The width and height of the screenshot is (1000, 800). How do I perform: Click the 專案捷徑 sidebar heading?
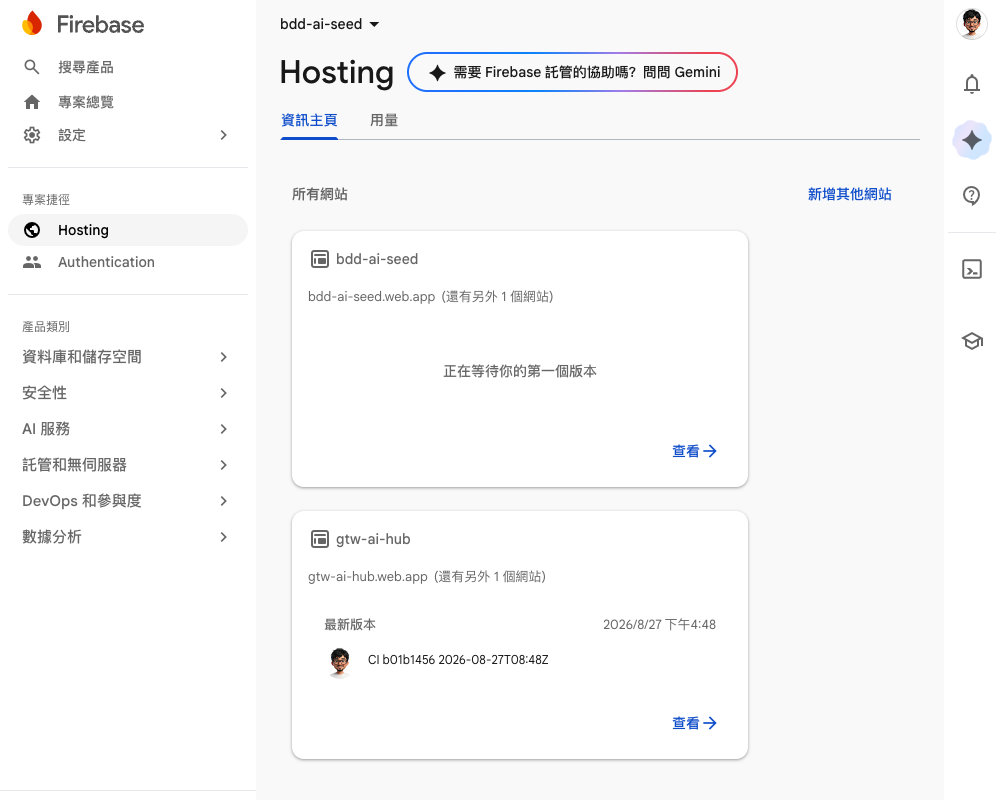click(46, 200)
